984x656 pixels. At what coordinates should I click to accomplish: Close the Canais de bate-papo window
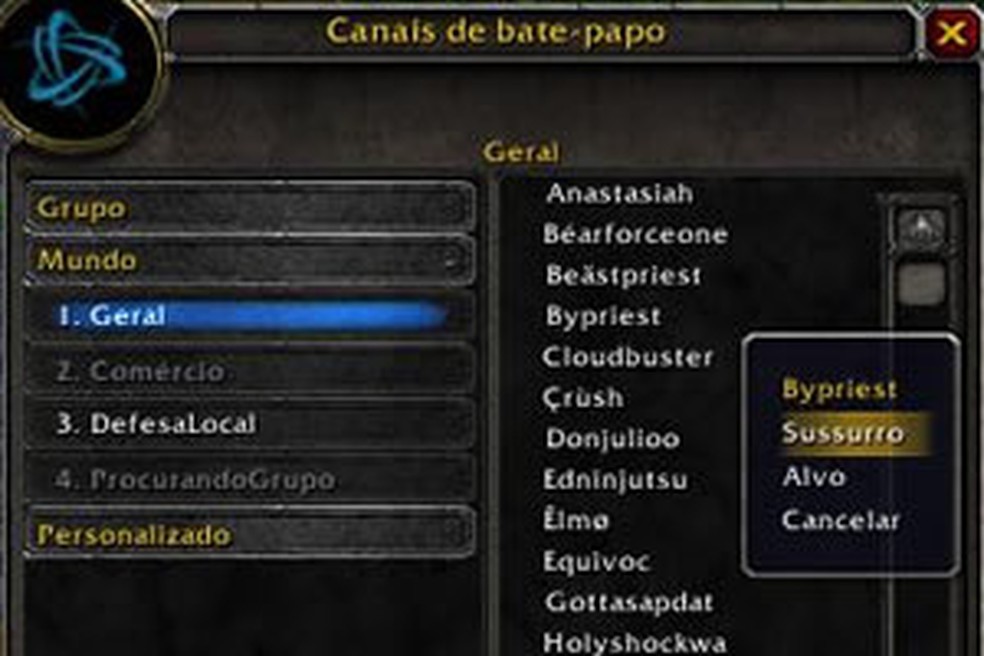click(x=952, y=31)
